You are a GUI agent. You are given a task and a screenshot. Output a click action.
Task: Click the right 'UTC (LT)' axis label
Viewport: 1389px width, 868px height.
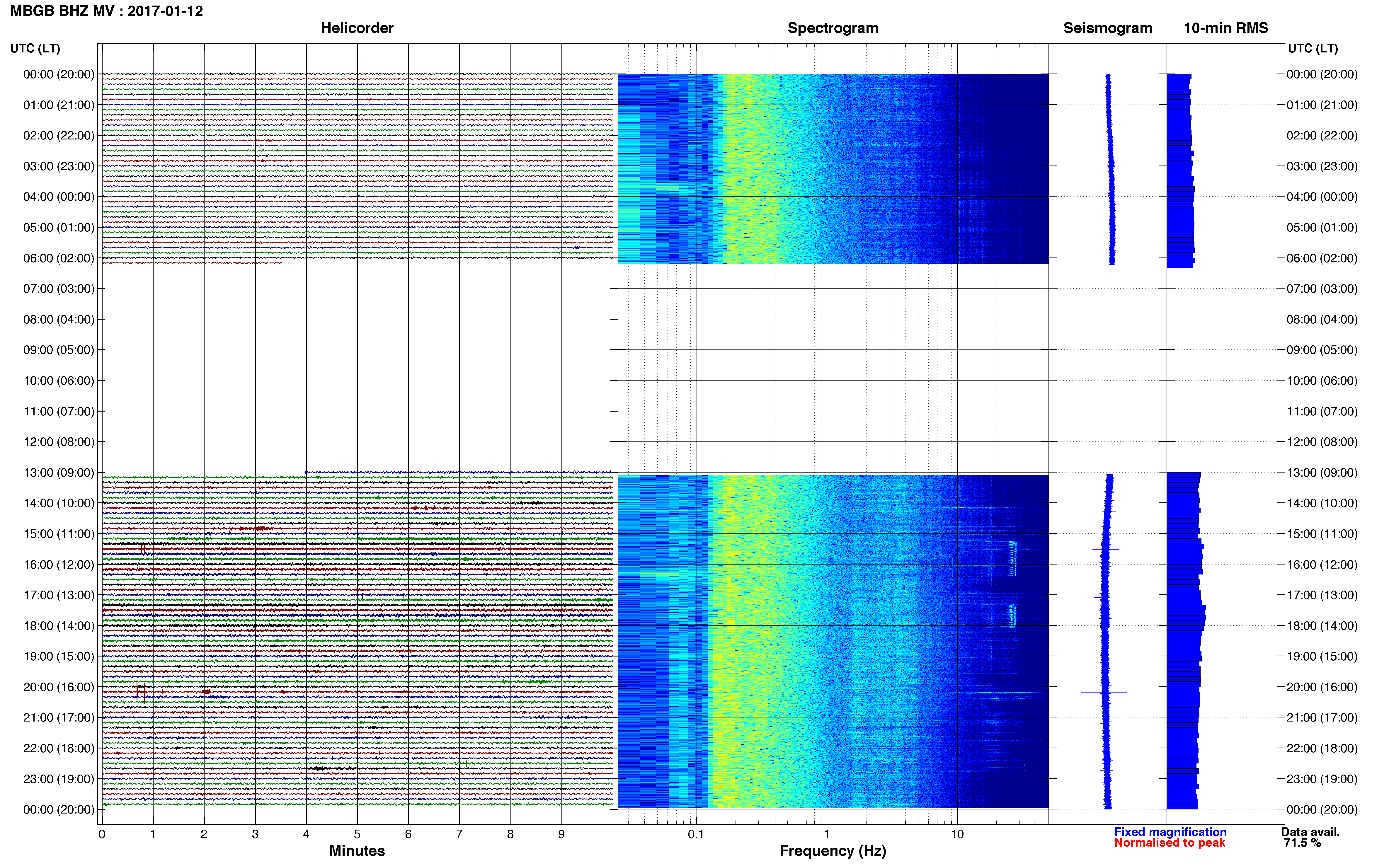(x=1313, y=48)
